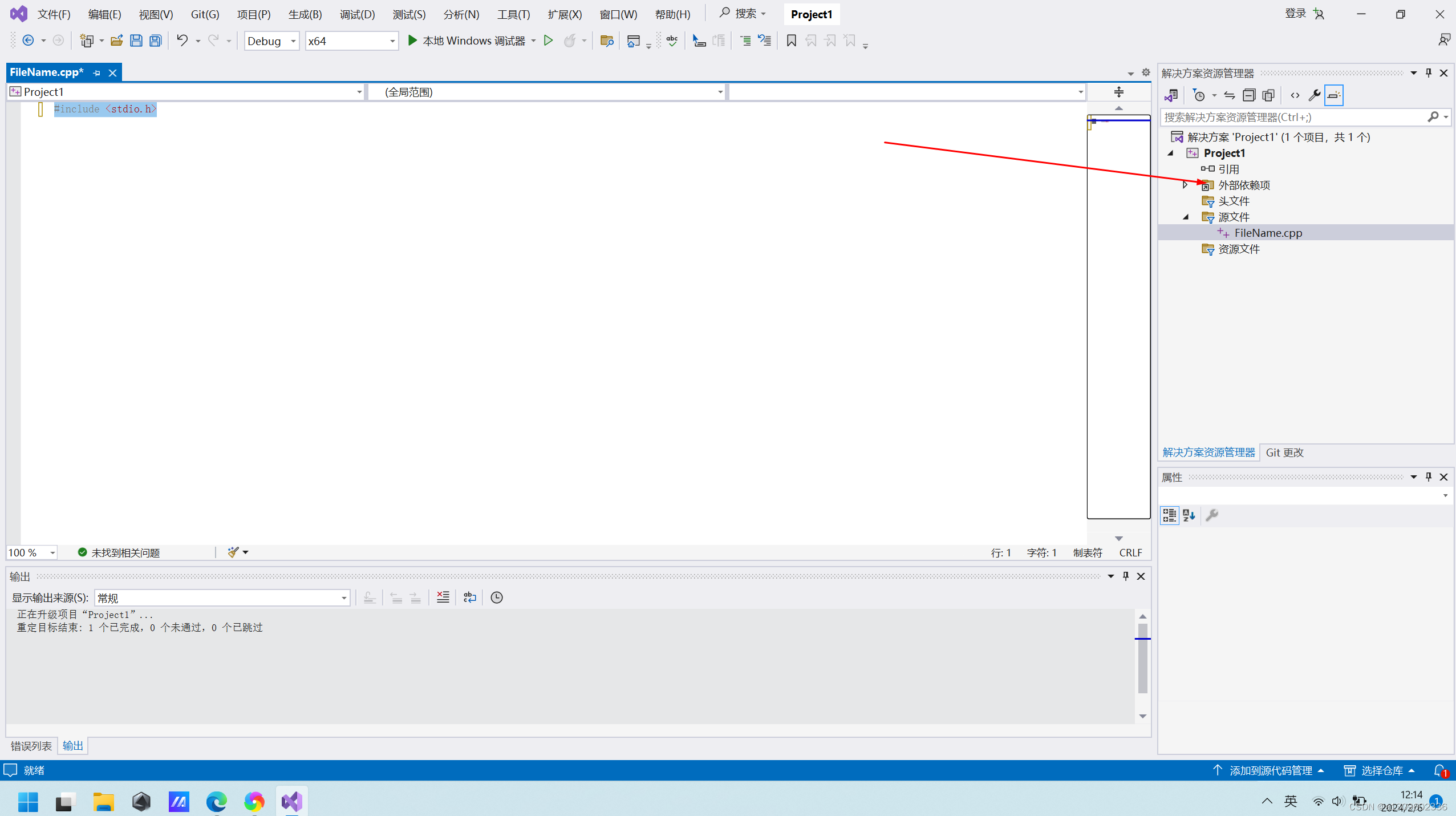Expand the 外部依赖项 tree node

[1185, 185]
